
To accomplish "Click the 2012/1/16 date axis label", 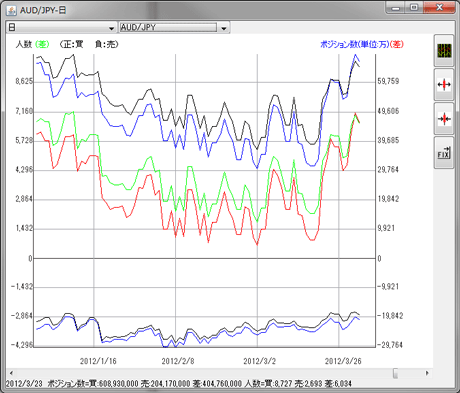I will [98, 361].
